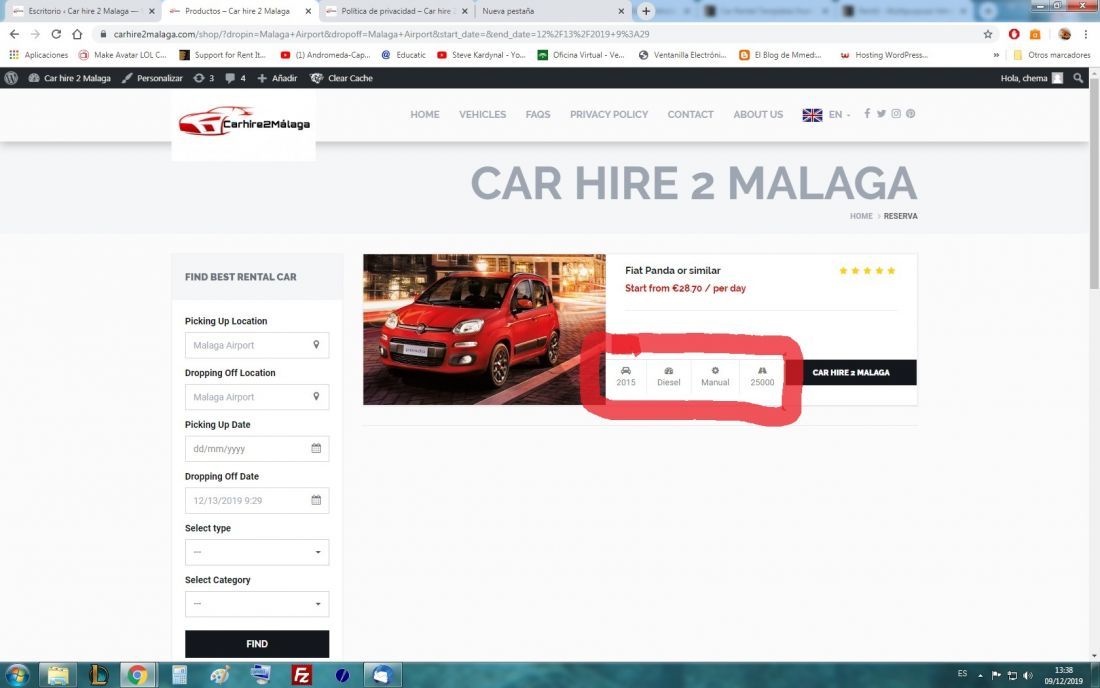
Task: Click the Picking Up Location field
Action: click(x=257, y=345)
